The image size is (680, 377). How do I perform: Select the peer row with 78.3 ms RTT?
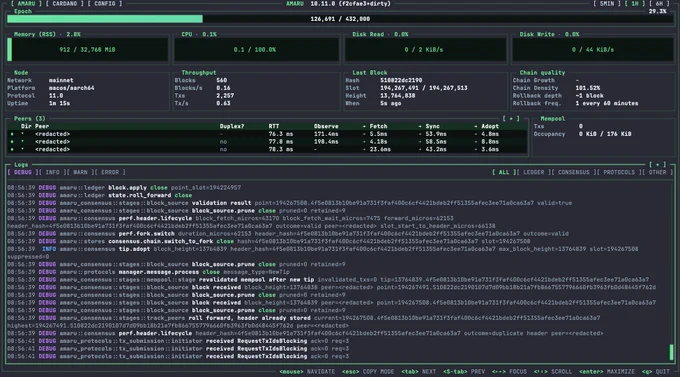[267, 149]
